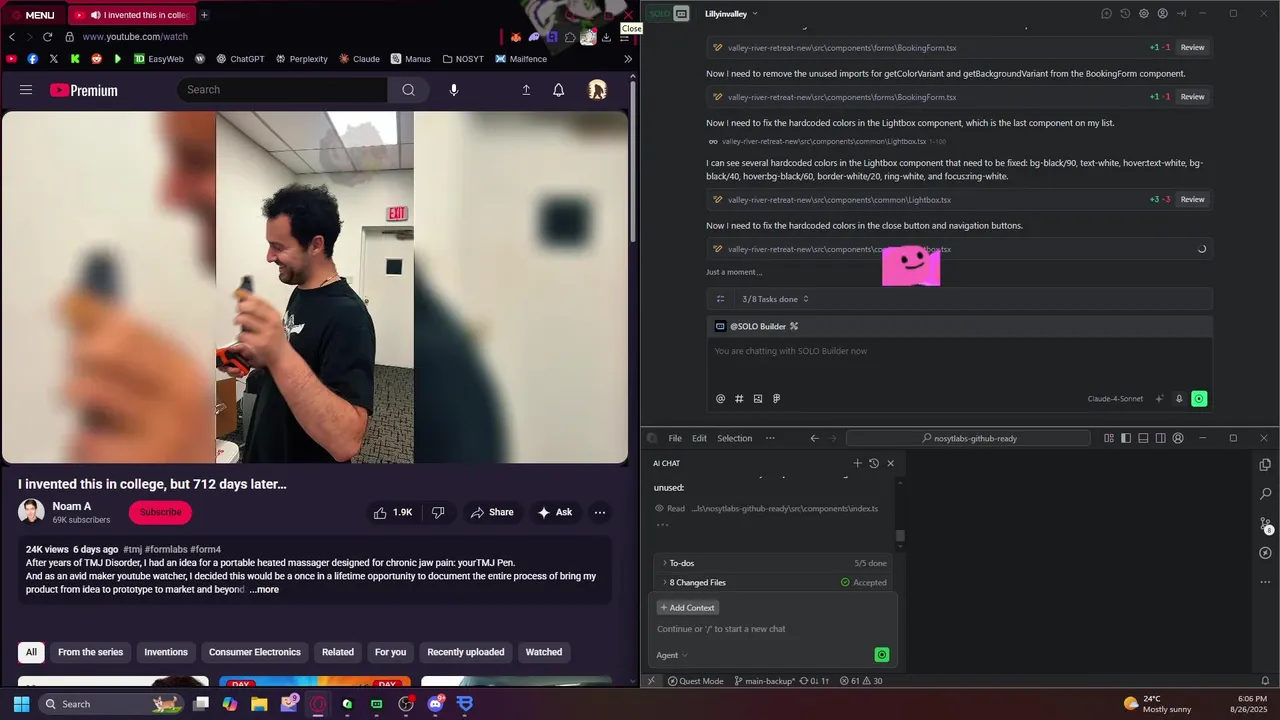Open Discord from the Windows taskbar
Viewport: 1280px width, 720px height.
click(x=435, y=704)
